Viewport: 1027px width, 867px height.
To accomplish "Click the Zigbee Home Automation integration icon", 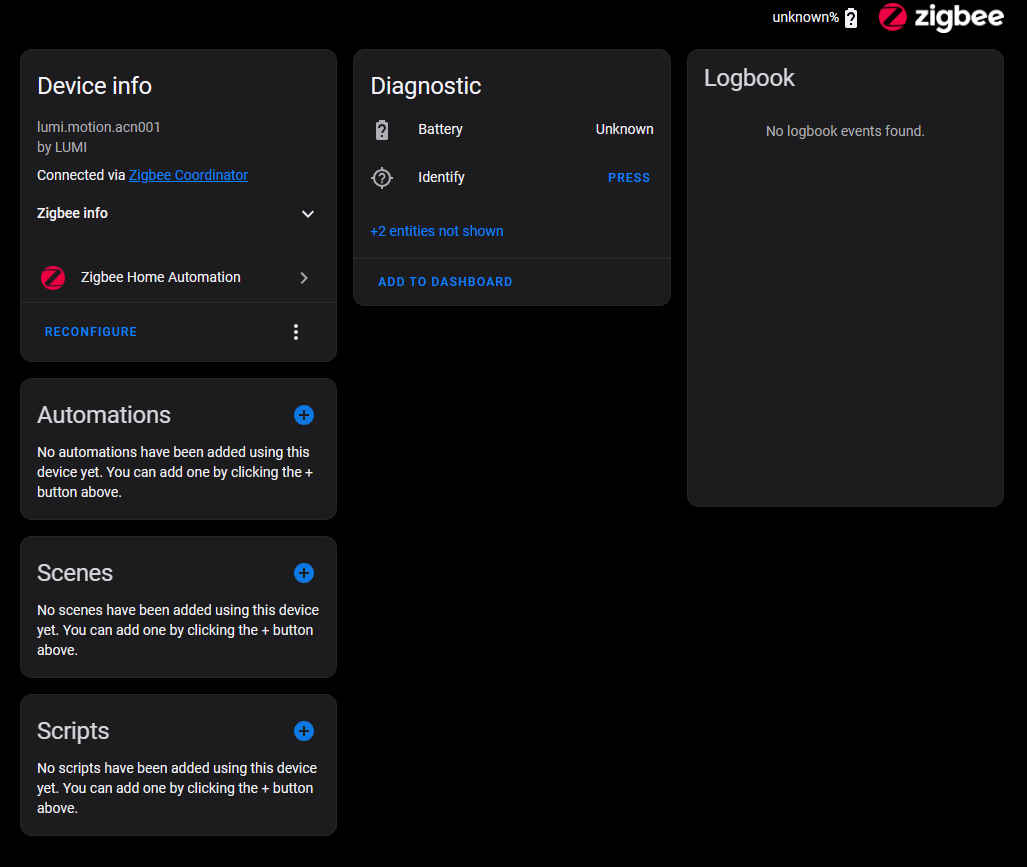I will [53, 278].
